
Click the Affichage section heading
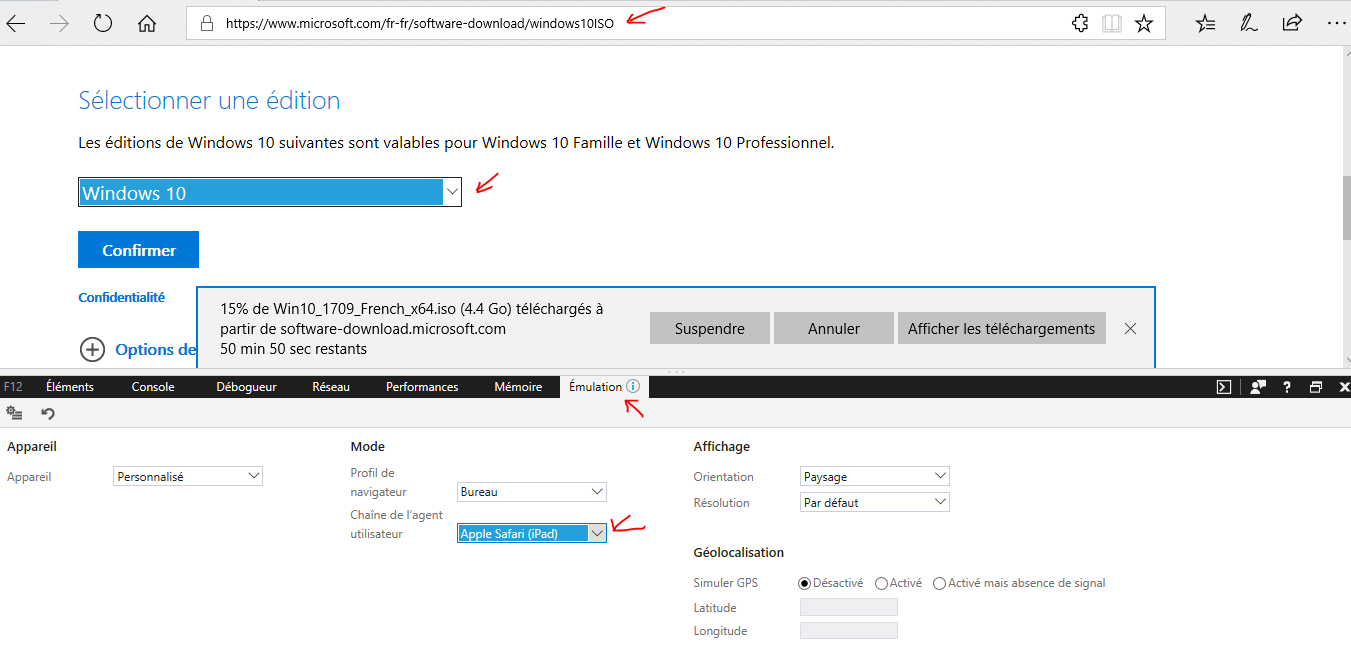coord(721,446)
